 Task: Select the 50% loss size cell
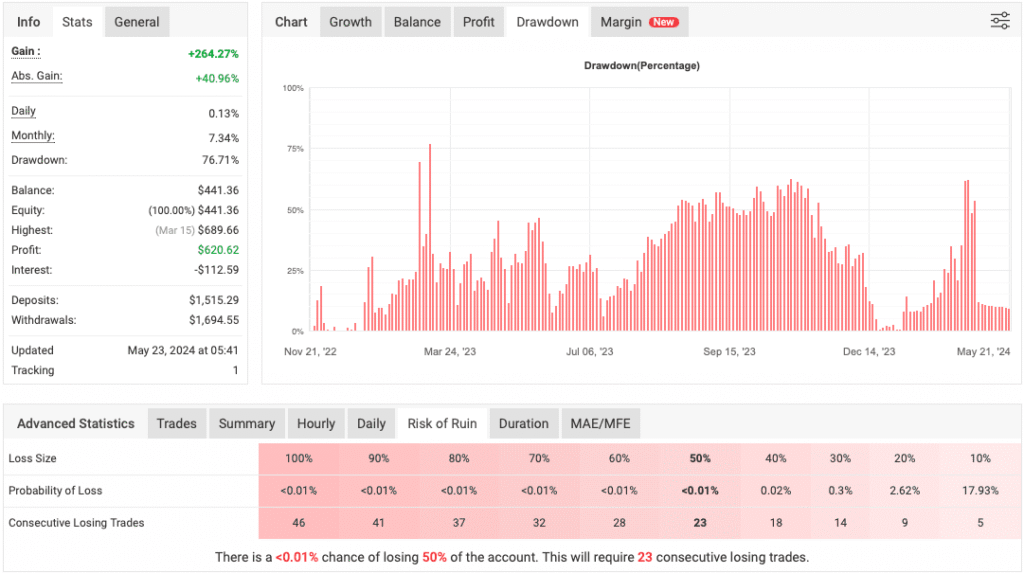coord(700,458)
